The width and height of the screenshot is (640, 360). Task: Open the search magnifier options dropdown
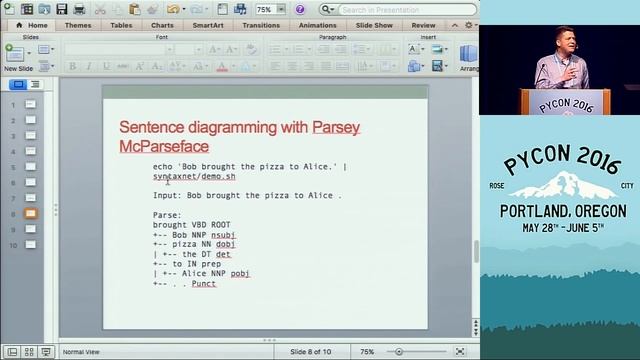tap(328, 9)
